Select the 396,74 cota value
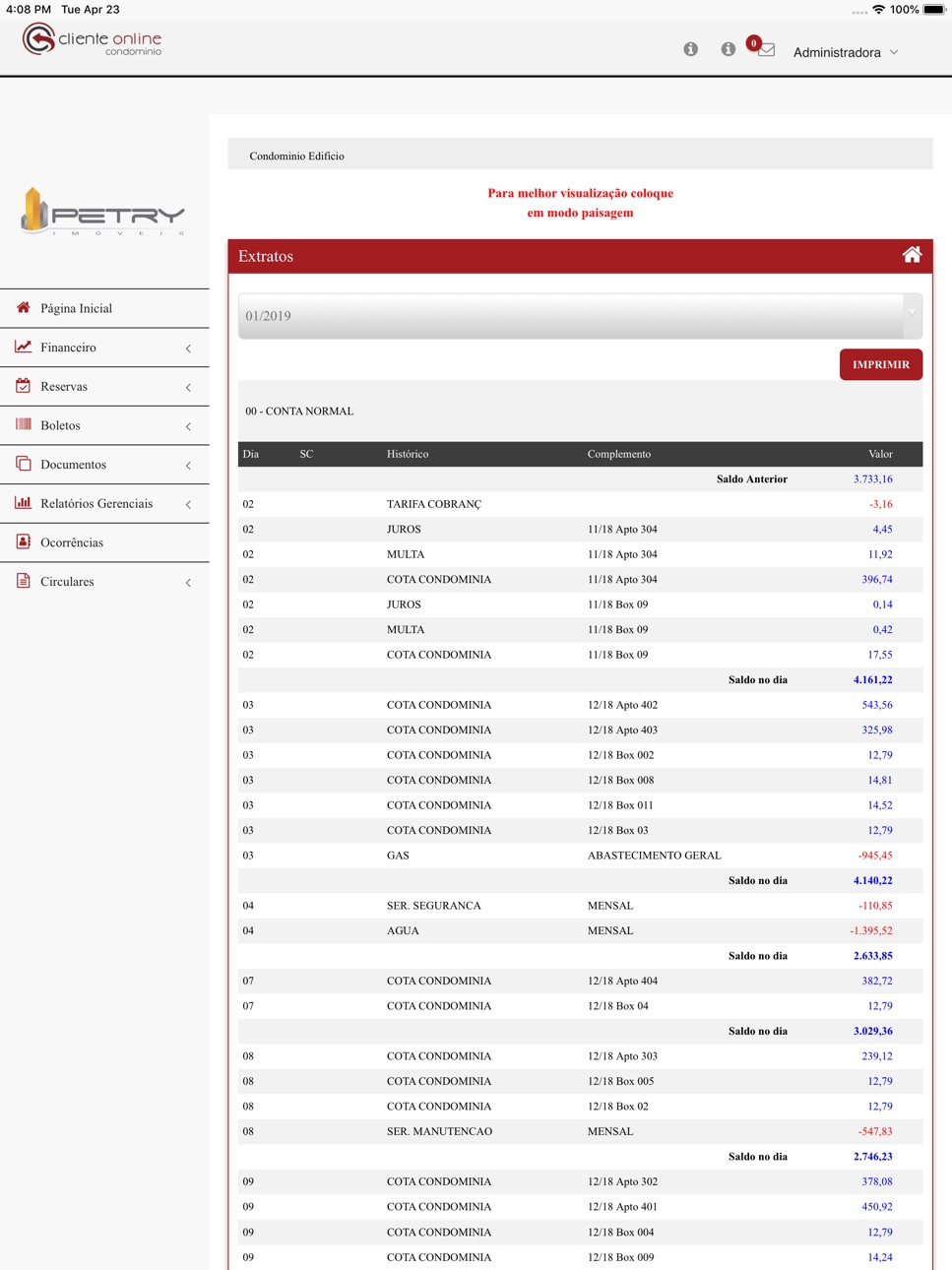952x1270 pixels. pyautogui.click(x=877, y=580)
